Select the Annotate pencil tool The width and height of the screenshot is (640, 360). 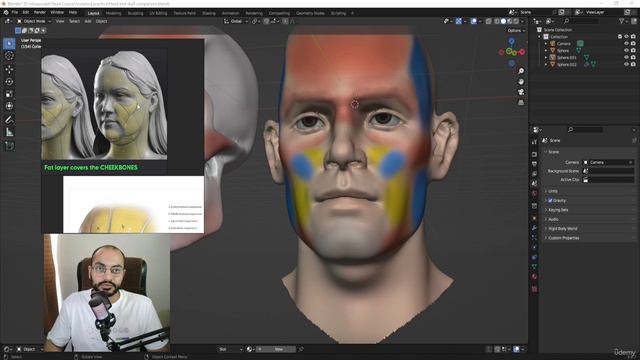[9, 120]
